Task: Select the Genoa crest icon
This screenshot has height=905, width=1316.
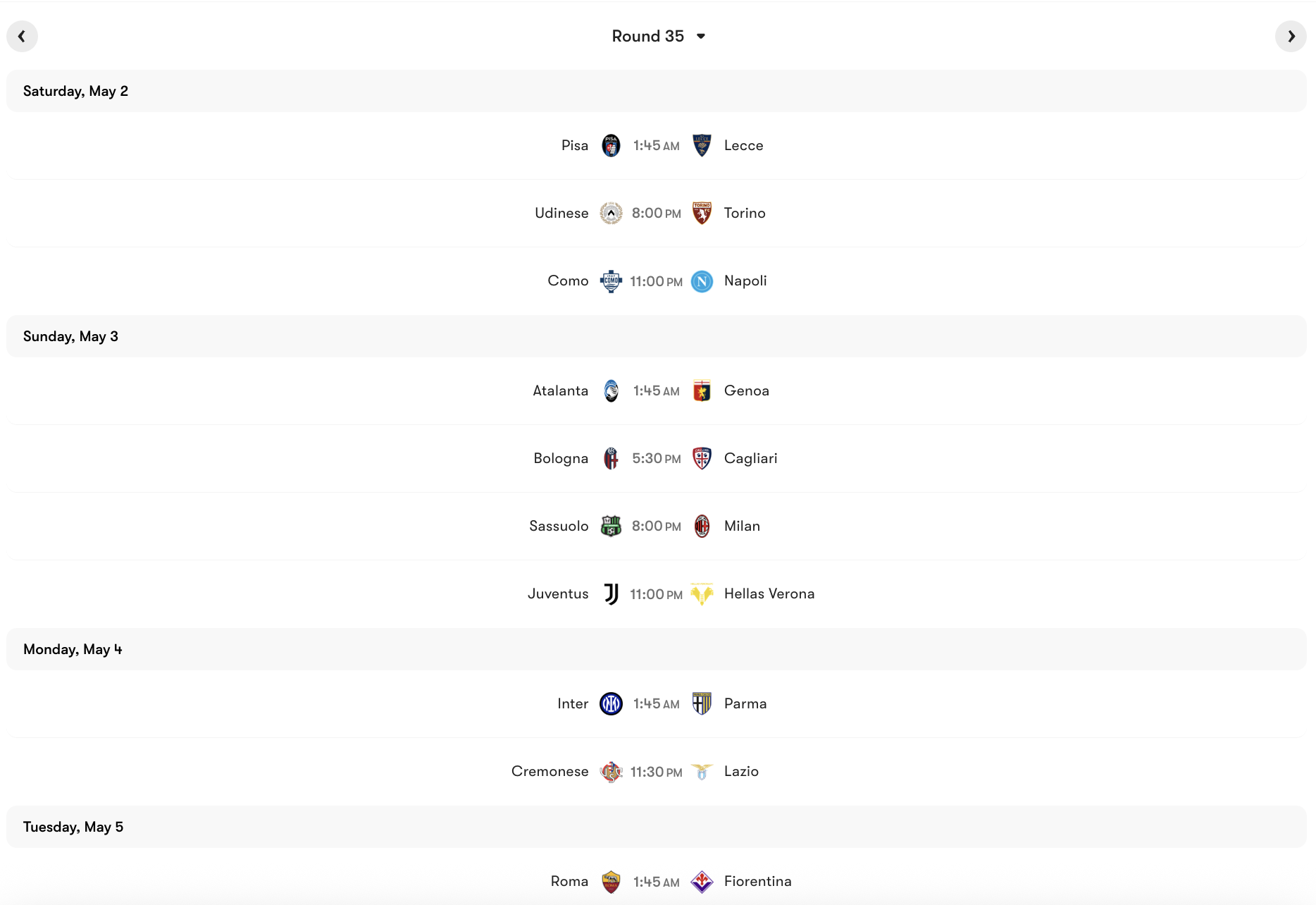Action: 702,390
